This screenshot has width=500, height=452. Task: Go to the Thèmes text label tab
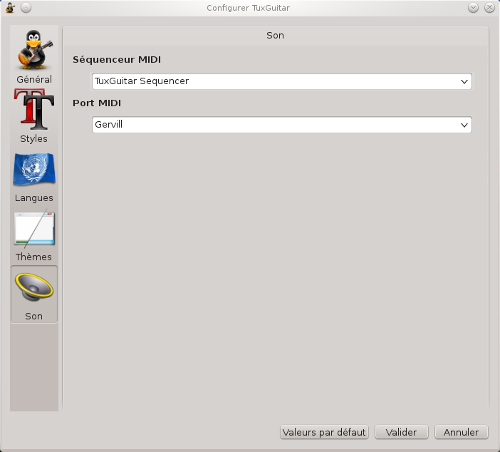(x=34, y=257)
